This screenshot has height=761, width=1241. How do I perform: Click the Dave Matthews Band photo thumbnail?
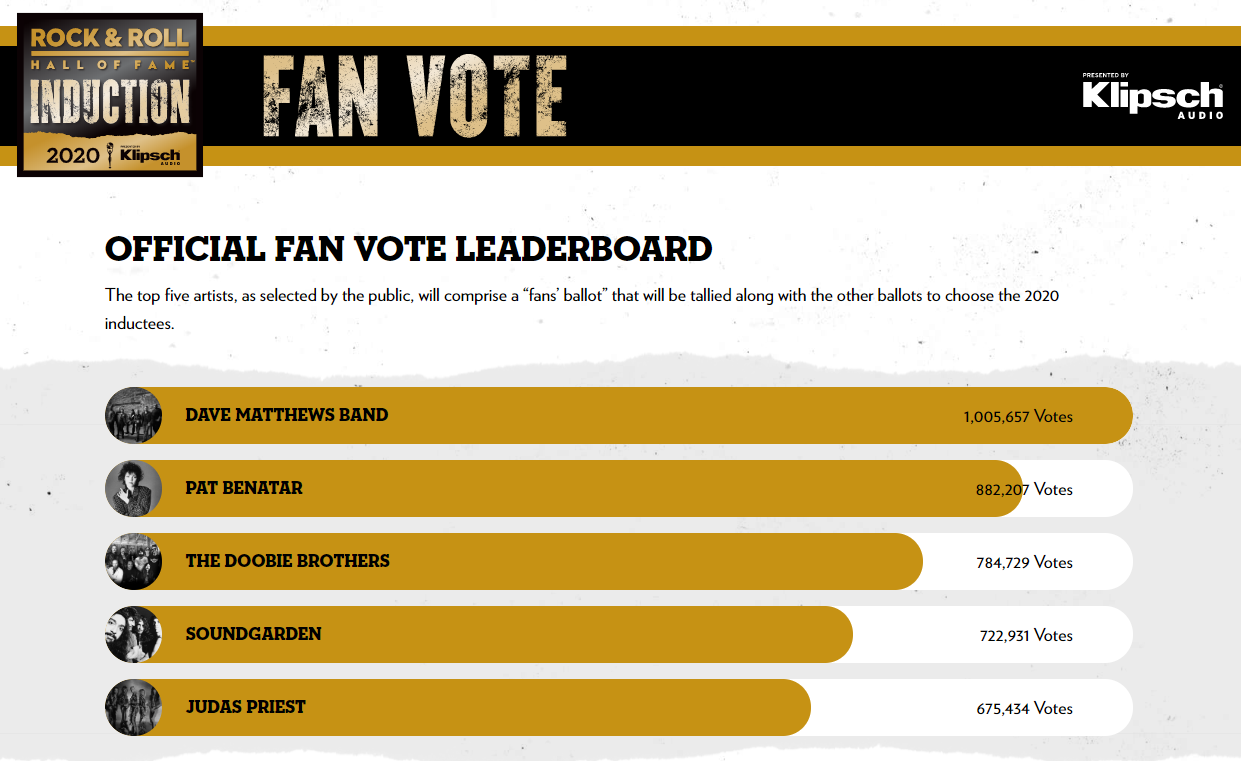[x=133, y=415]
